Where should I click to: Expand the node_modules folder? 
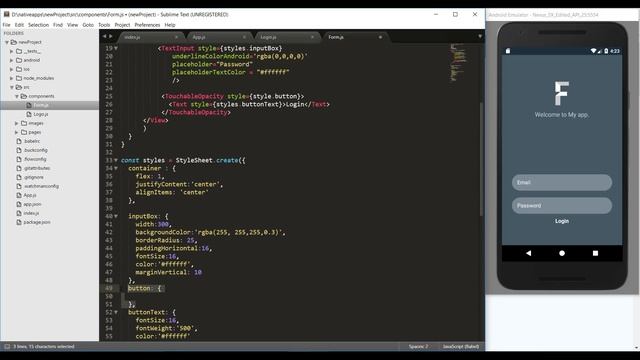tap(11, 78)
